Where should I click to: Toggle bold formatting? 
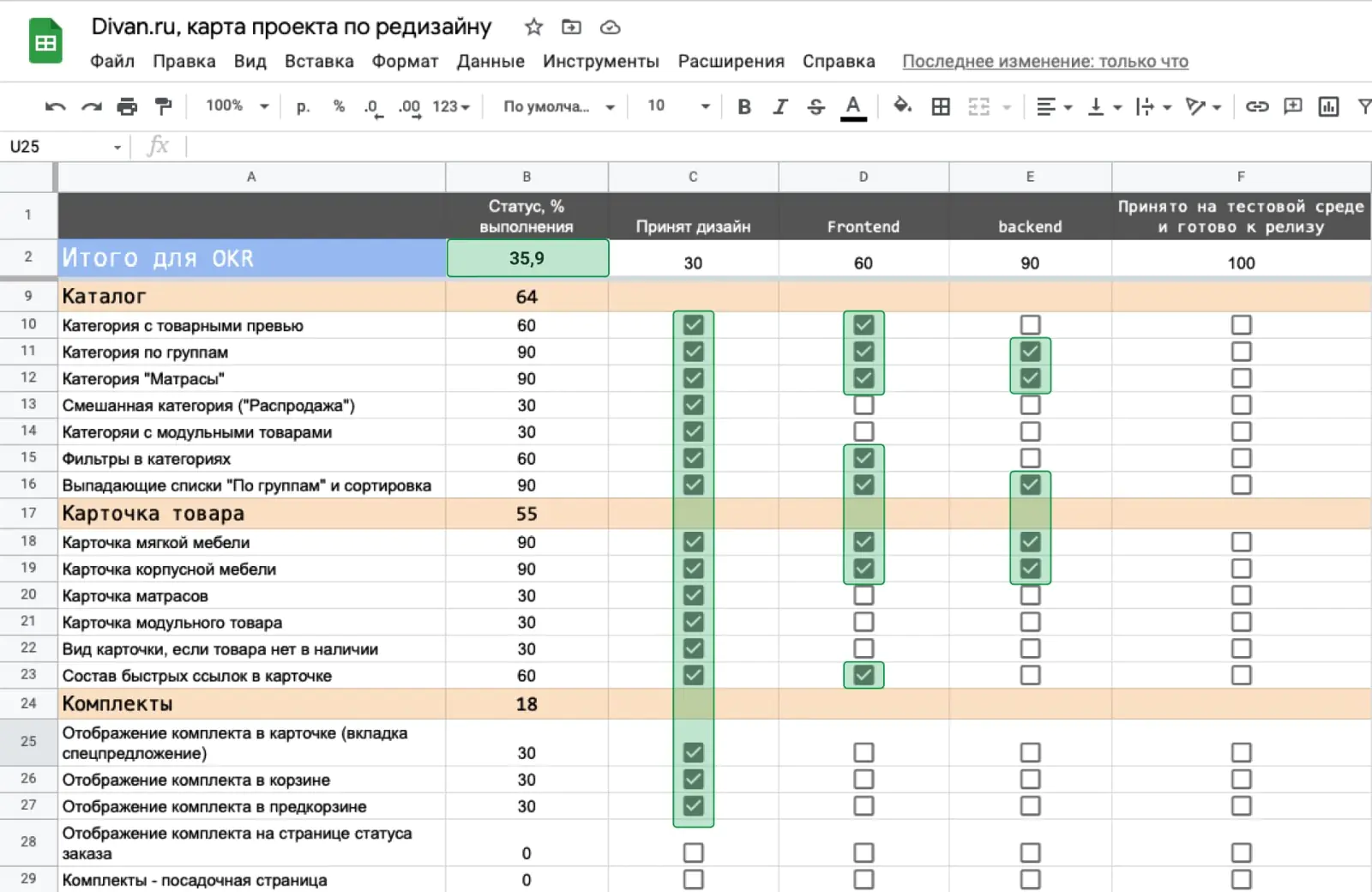744,106
